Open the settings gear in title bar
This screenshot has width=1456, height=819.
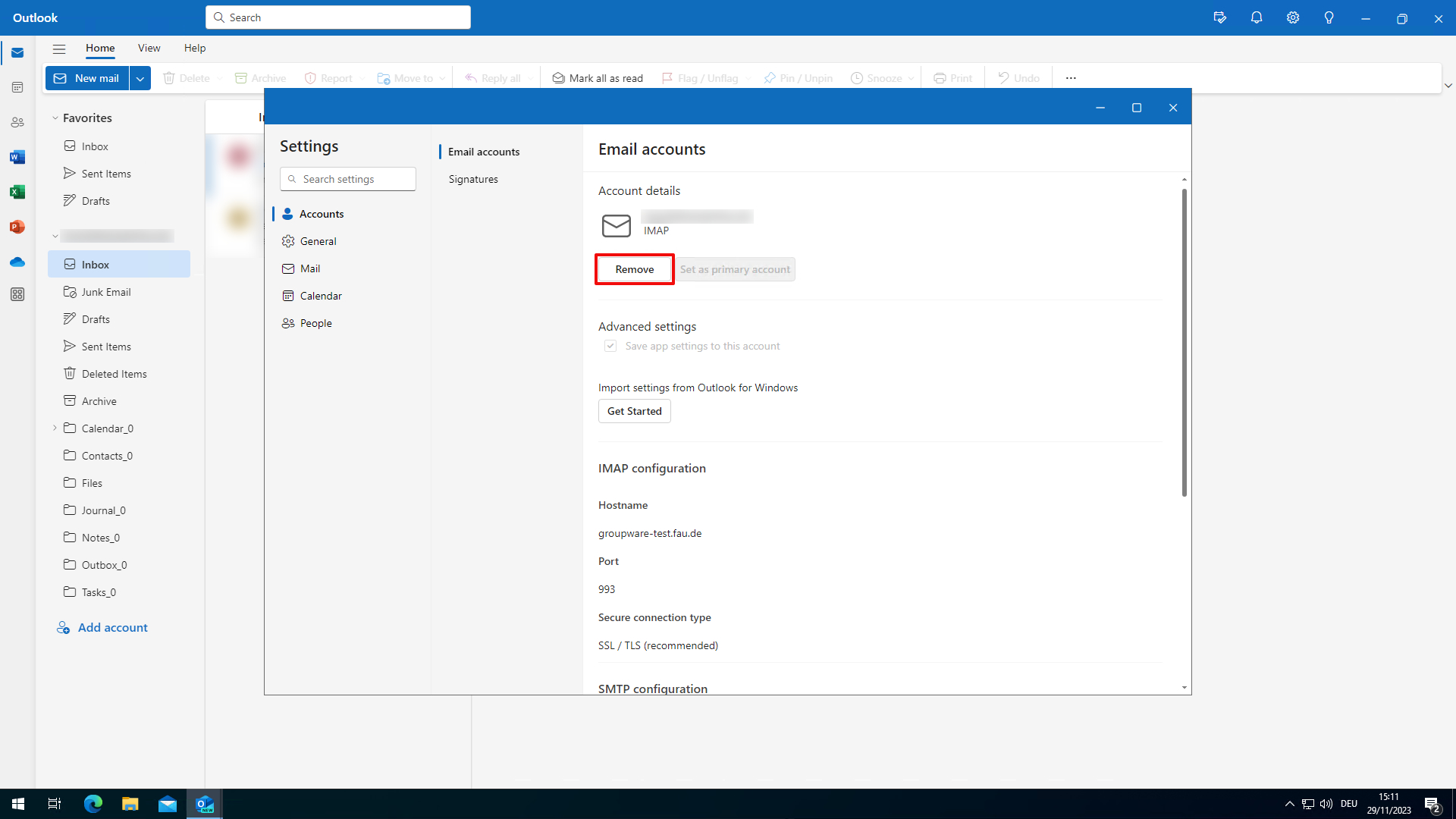1293,18
